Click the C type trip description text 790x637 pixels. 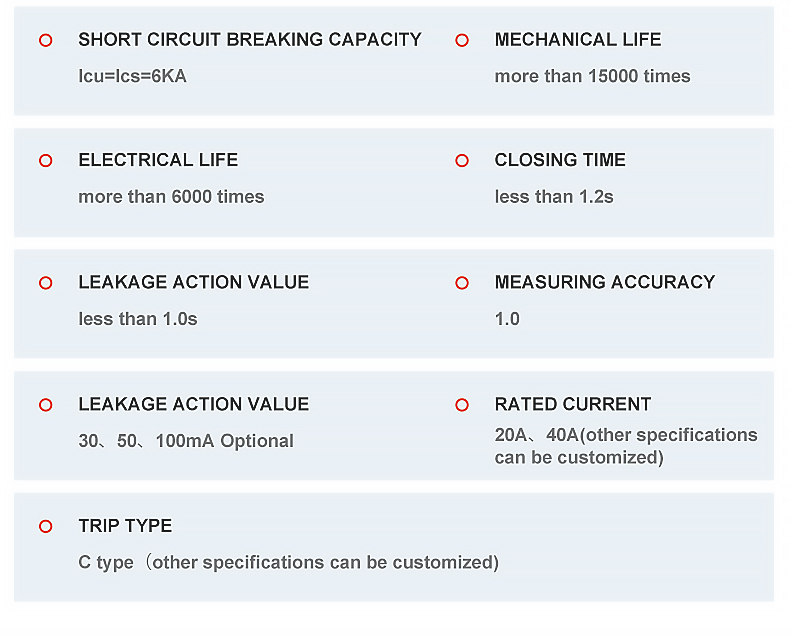[x=289, y=562]
